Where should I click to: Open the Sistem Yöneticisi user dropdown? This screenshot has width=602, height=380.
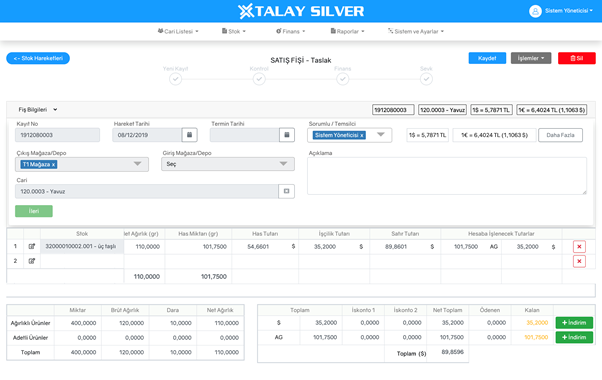point(569,11)
